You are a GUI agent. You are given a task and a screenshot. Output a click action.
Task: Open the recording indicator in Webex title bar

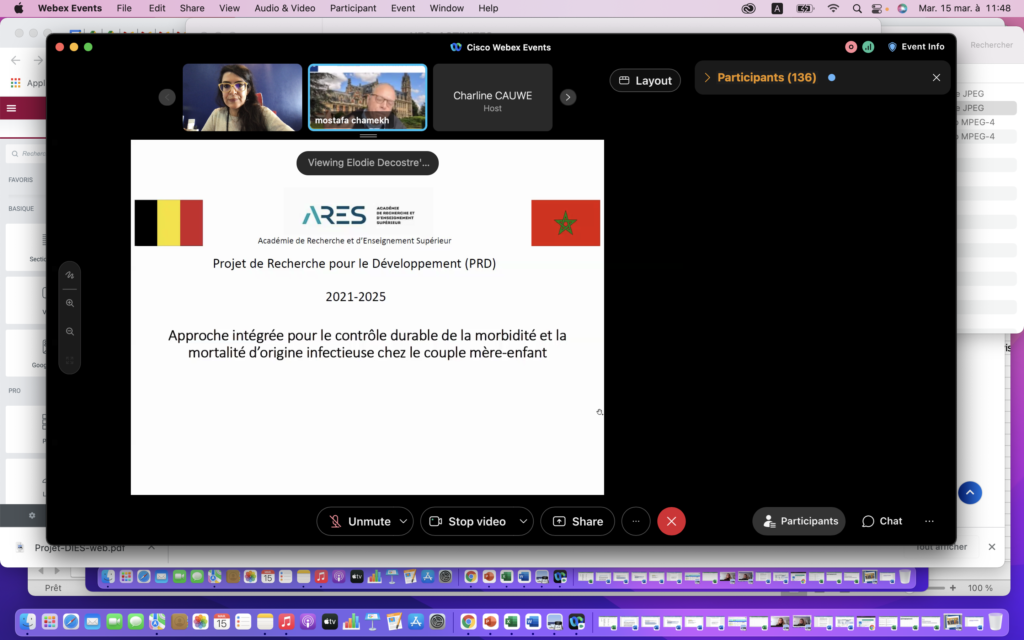850,47
